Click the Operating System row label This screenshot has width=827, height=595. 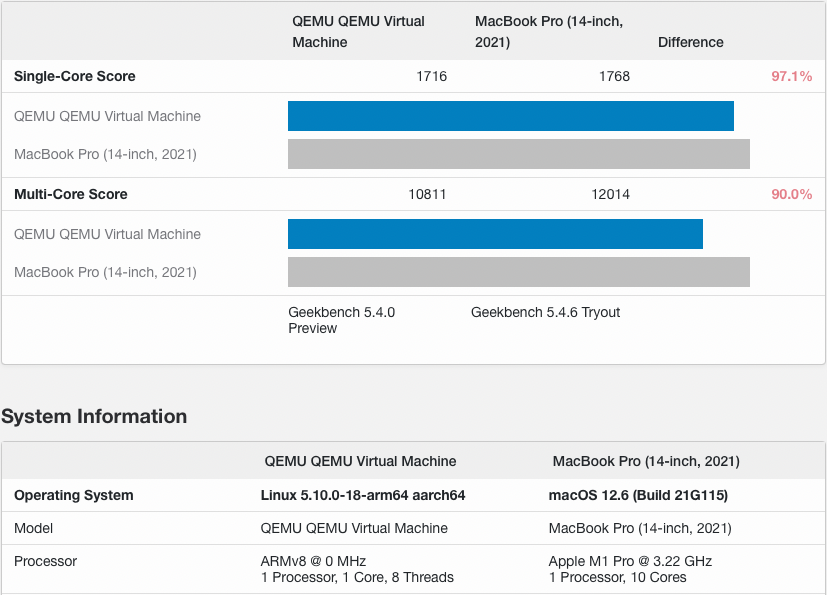click(x=74, y=495)
